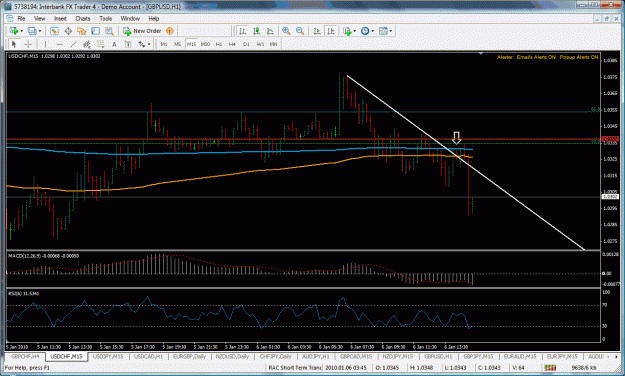Select the Crosshair tool
The image size is (625, 376).
(x=28, y=44)
